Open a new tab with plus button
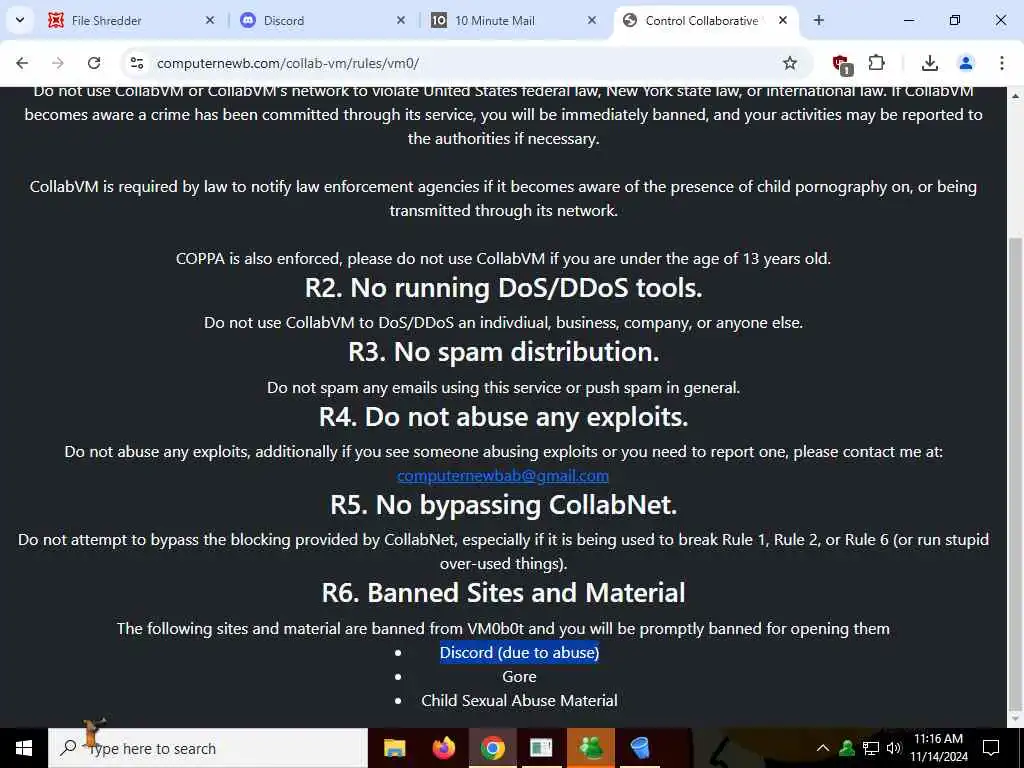The width and height of the screenshot is (1024, 768). (x=818, y=20)
